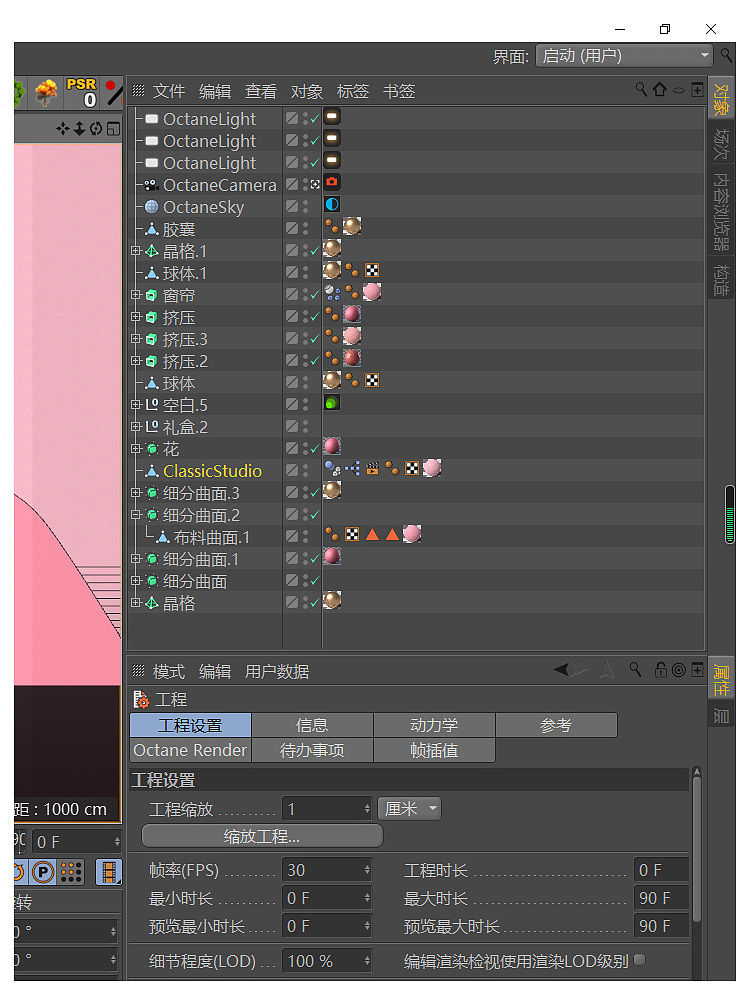Toggle visibility dots for 球体
This screenshot has width=750, height=1000.
[305, 383]
